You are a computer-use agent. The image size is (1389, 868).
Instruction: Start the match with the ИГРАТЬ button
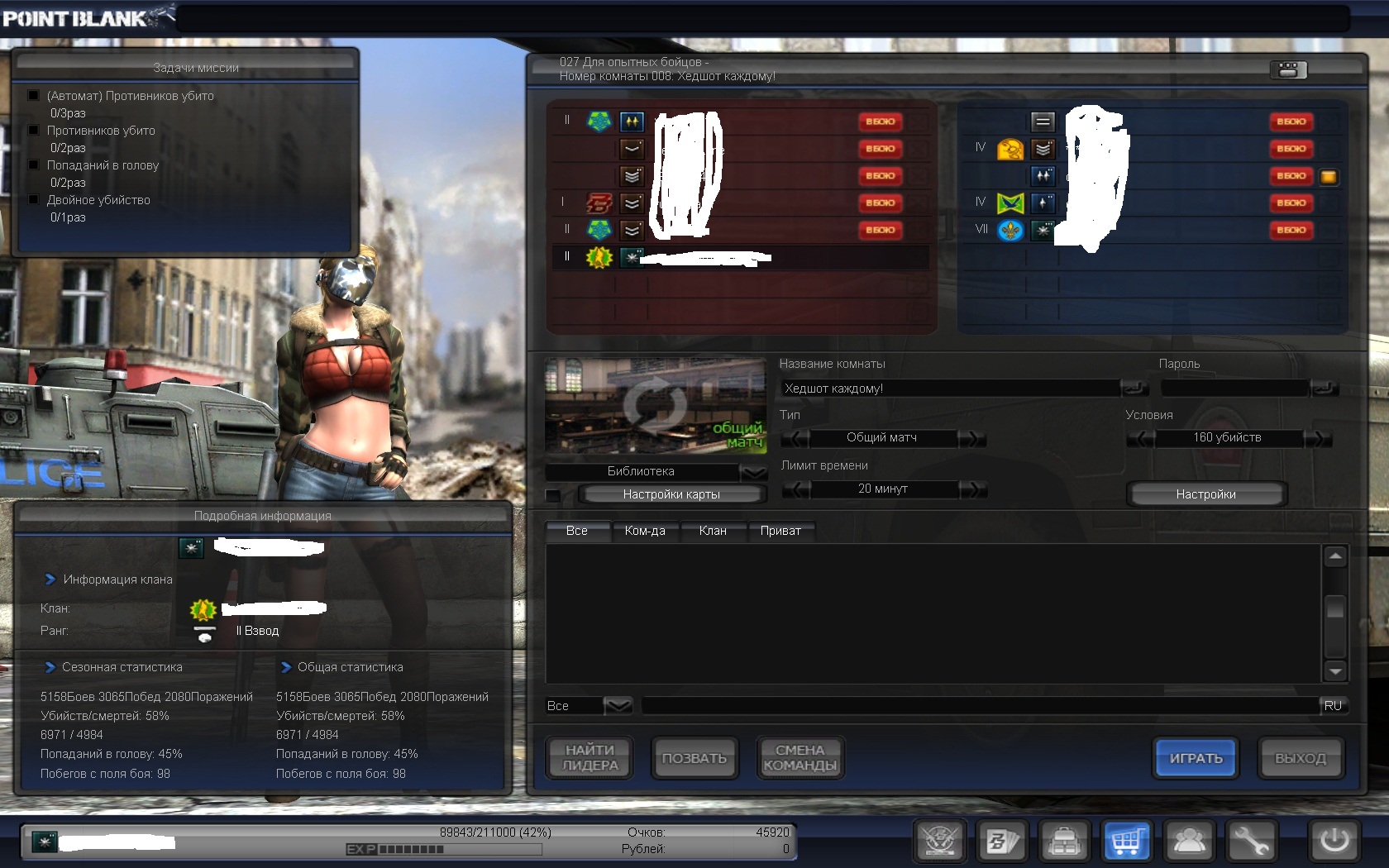point(1196,758)
